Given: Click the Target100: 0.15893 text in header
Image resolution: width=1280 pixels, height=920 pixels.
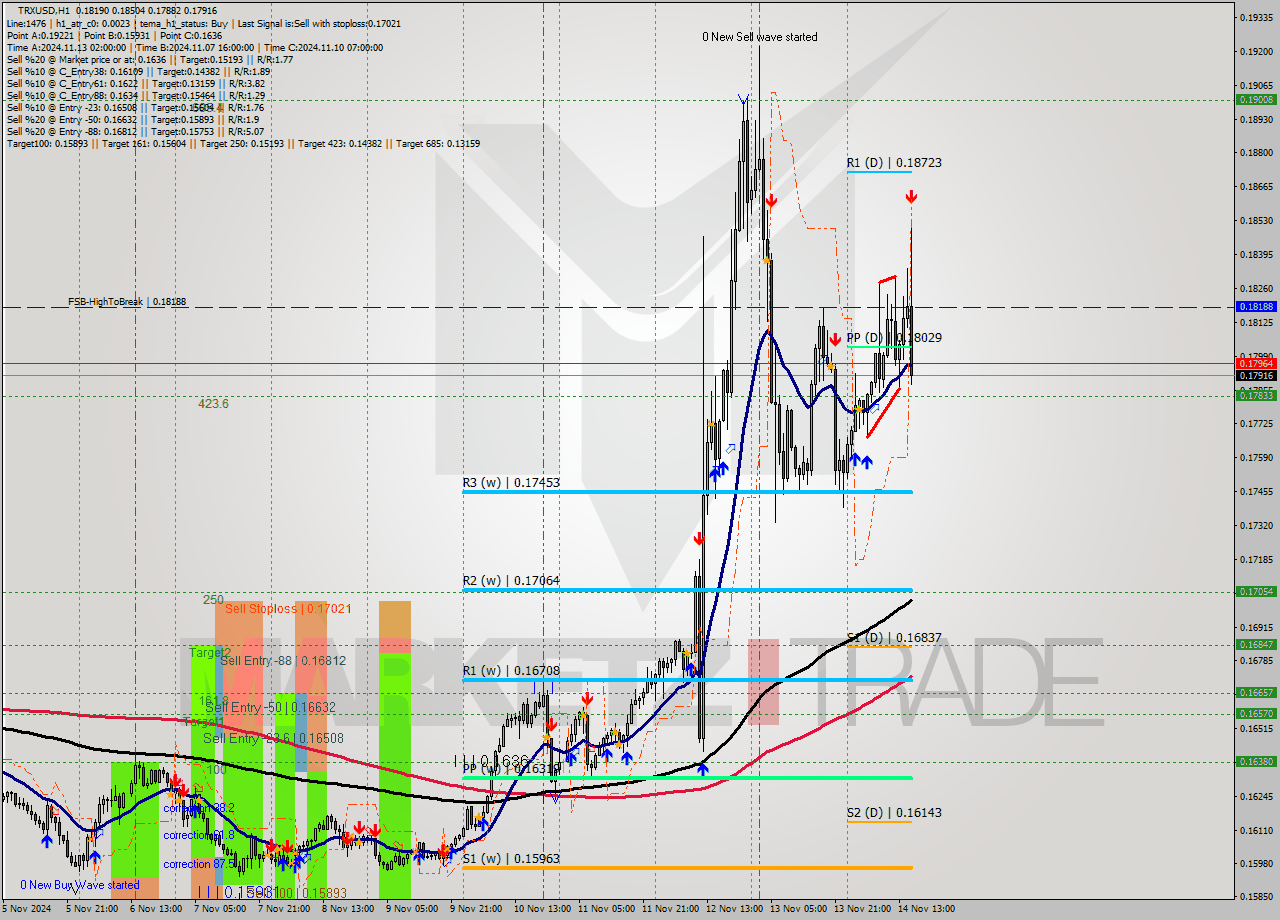Looking at the screenshot, I should [49, 144].
